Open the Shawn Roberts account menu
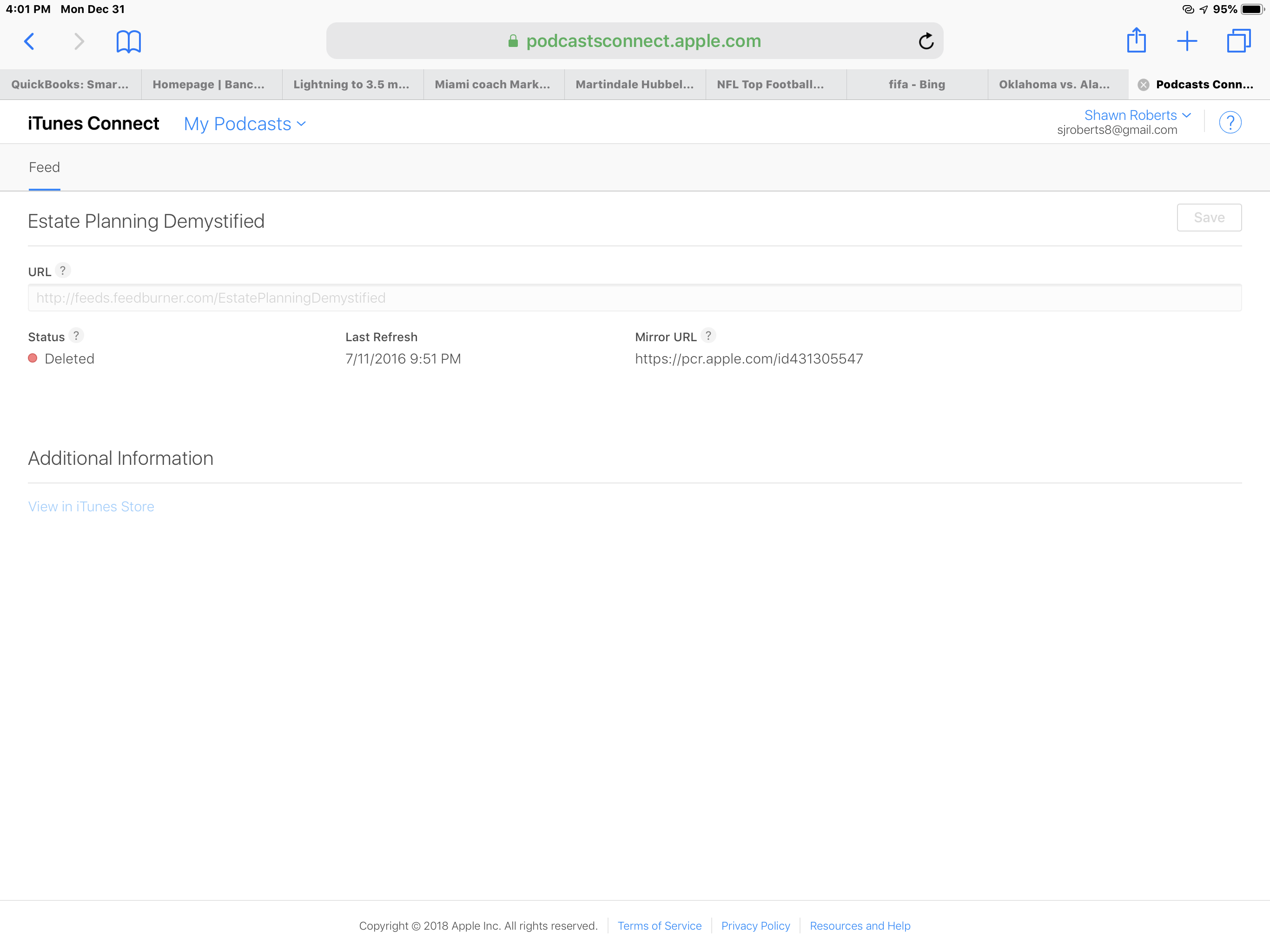Image resolution: width=1270 pixels, height=952 pixels. click(1137, 115)
